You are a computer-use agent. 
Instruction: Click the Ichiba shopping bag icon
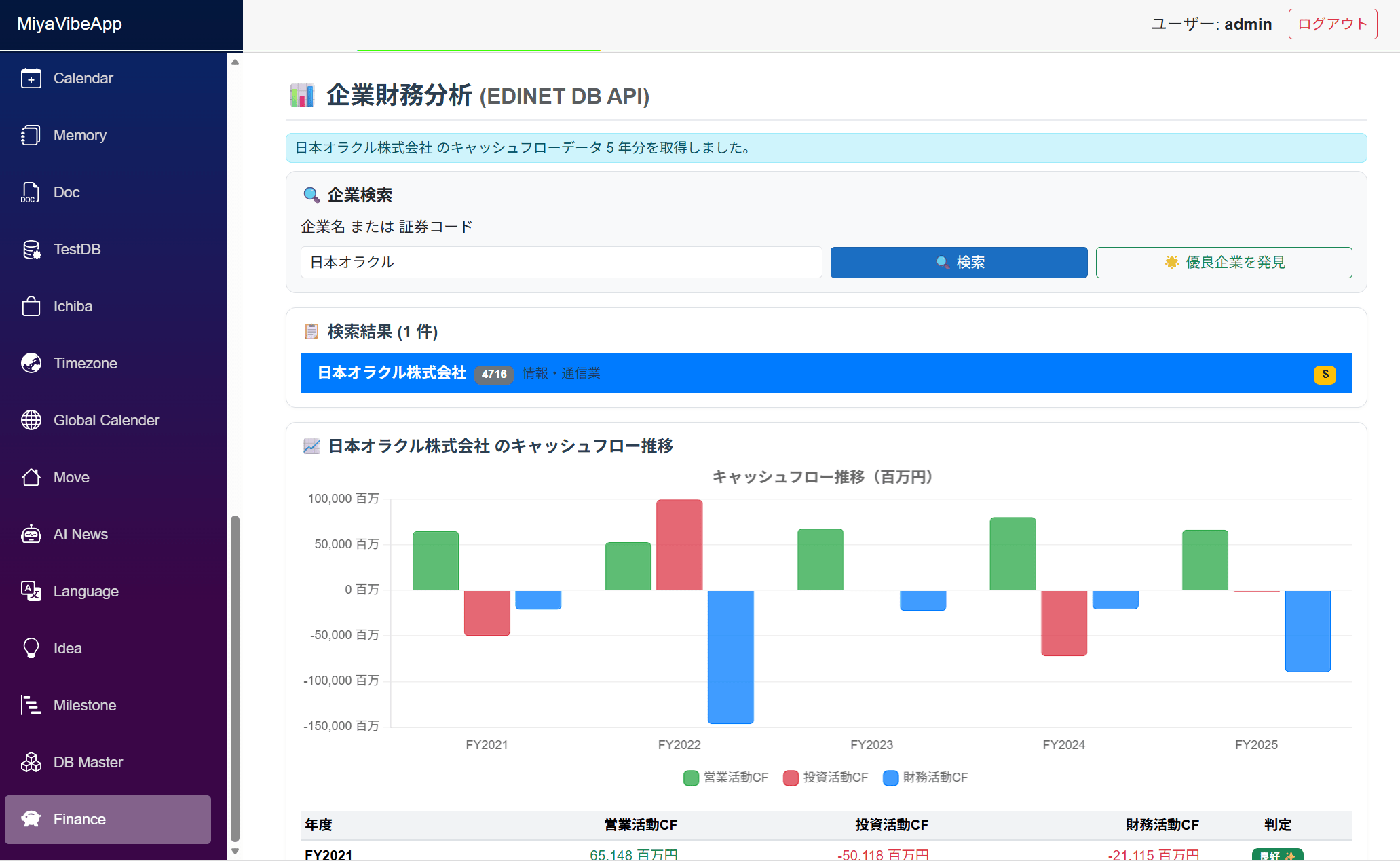click(31, 307)
